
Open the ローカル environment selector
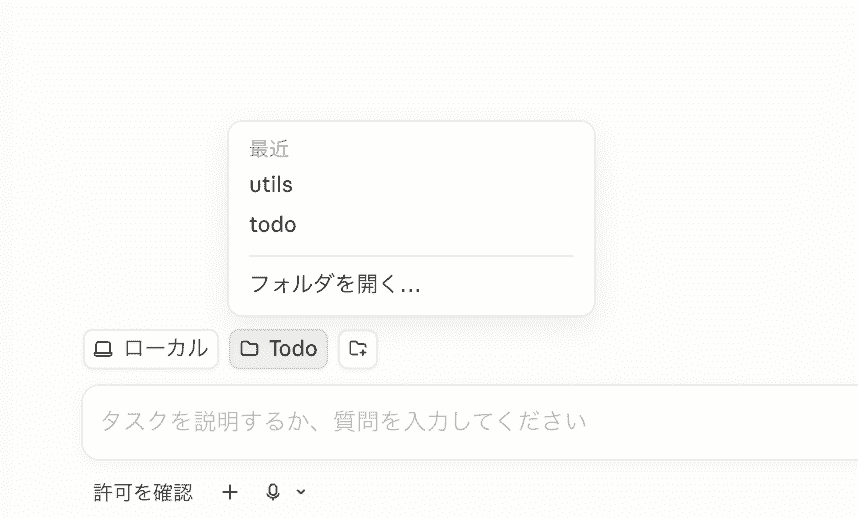click(x=151, y=349)
